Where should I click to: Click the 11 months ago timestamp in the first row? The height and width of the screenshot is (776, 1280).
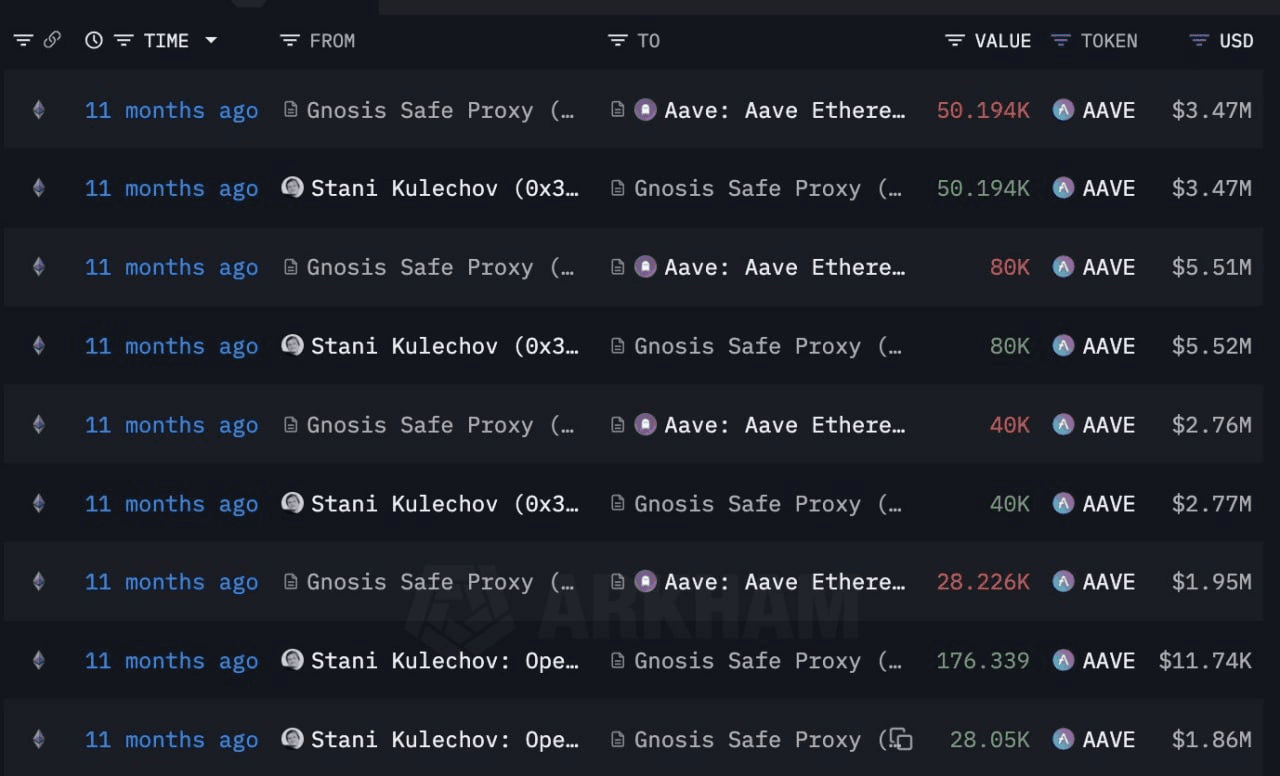tap(171, 110)
